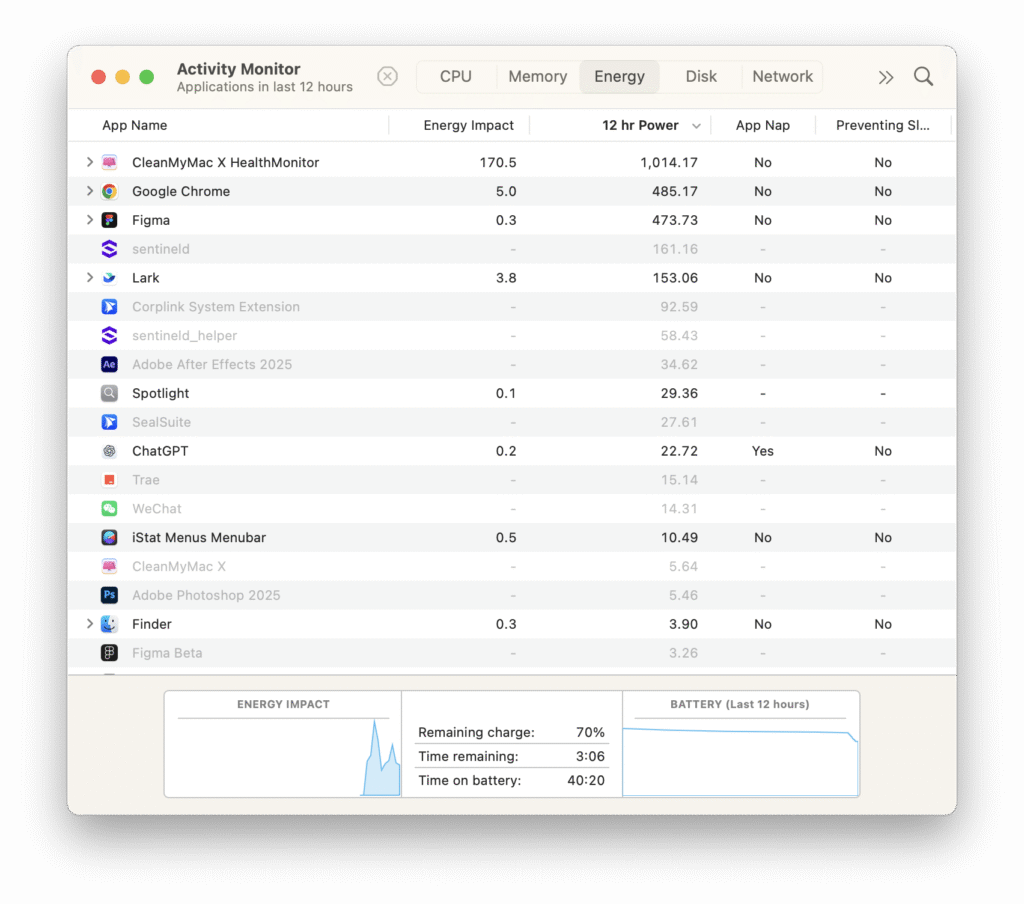Click the SealSuite app icon
The image size is (1024, 904).
click(109, 422)
